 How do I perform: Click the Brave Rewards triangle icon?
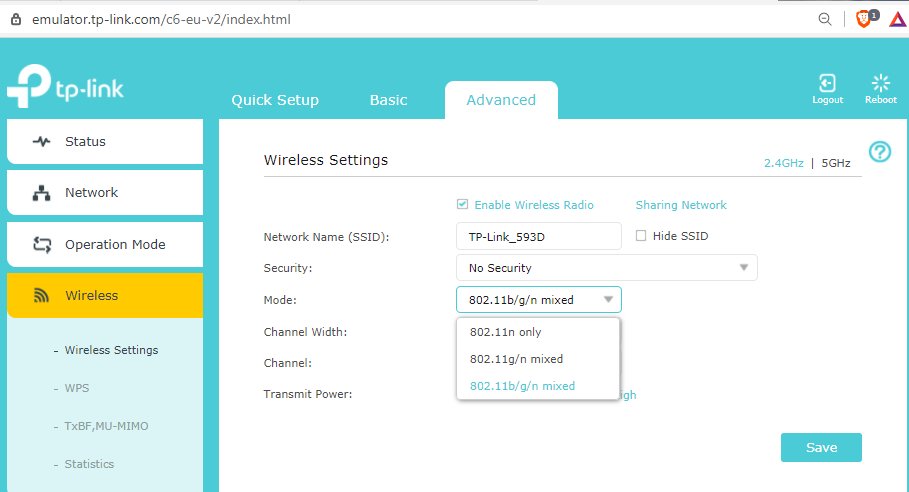coord(897,19)
